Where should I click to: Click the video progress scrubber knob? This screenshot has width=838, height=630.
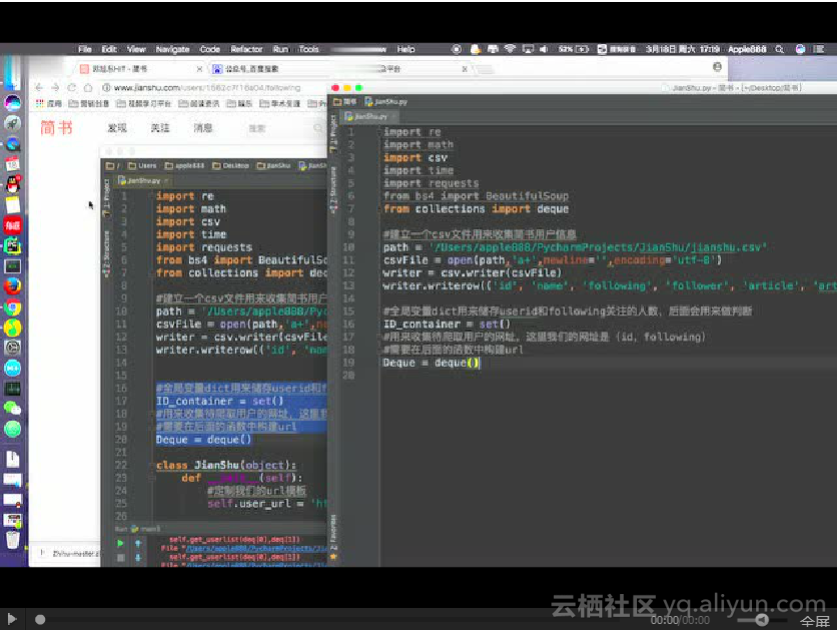click(40, 619)
